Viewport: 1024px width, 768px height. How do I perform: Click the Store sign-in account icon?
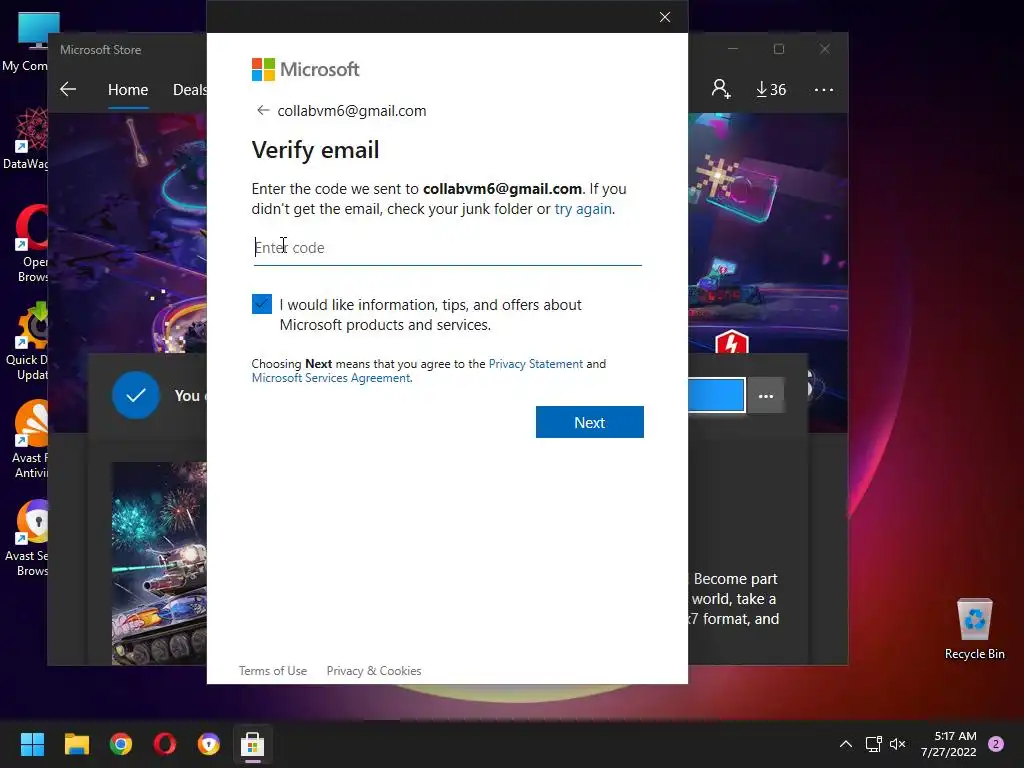coord(721,89)
